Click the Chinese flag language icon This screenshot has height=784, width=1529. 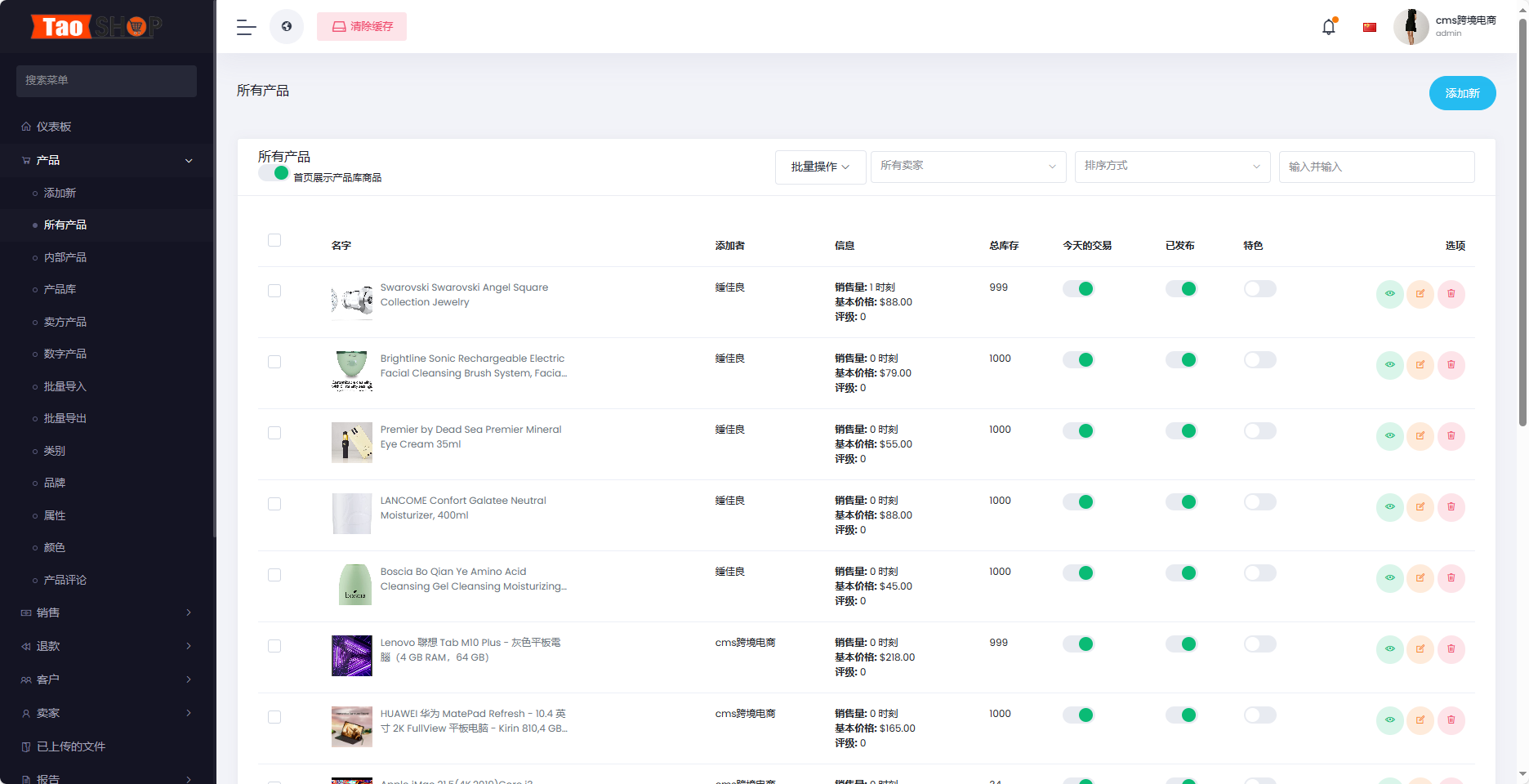point(1370,27)
